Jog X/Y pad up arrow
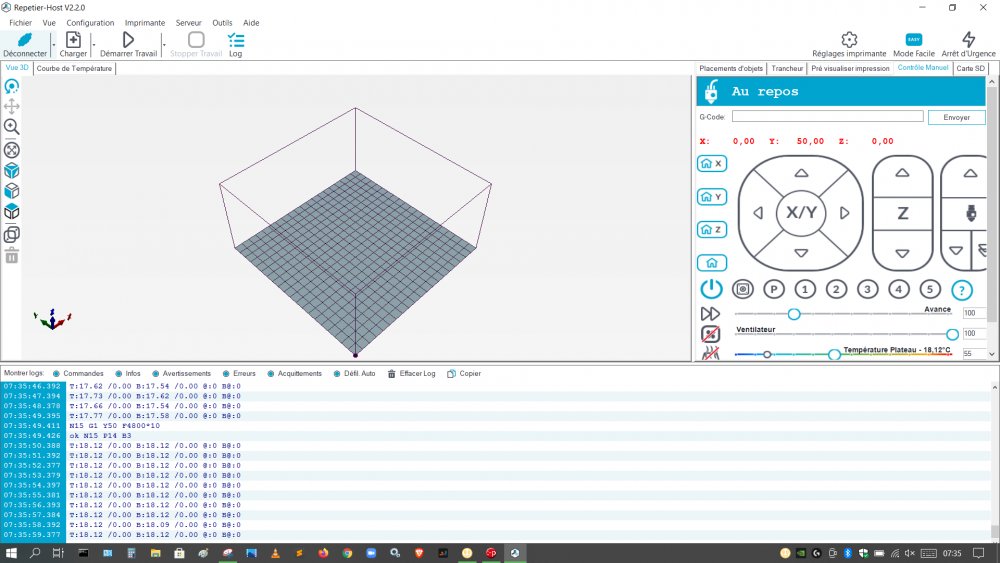Viewport: 1000px width, 563px height. (x=802, y=173)
